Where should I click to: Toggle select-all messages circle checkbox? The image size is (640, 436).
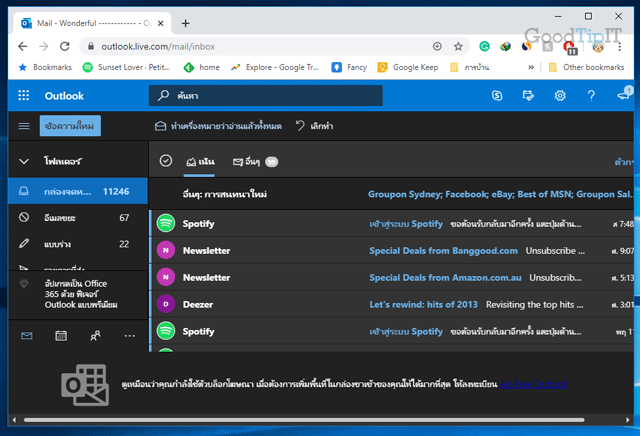click(x=166, y=161)
